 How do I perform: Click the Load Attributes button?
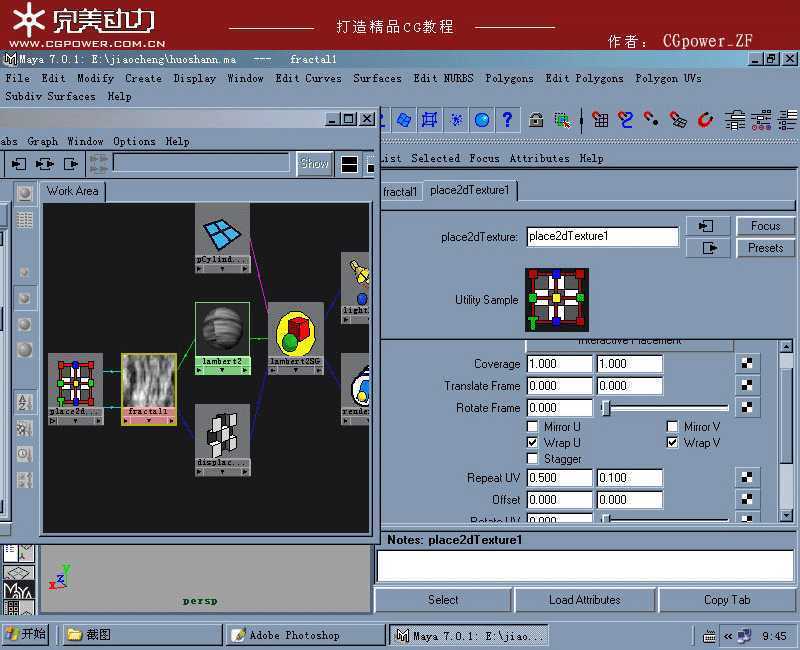pos(585,600)
